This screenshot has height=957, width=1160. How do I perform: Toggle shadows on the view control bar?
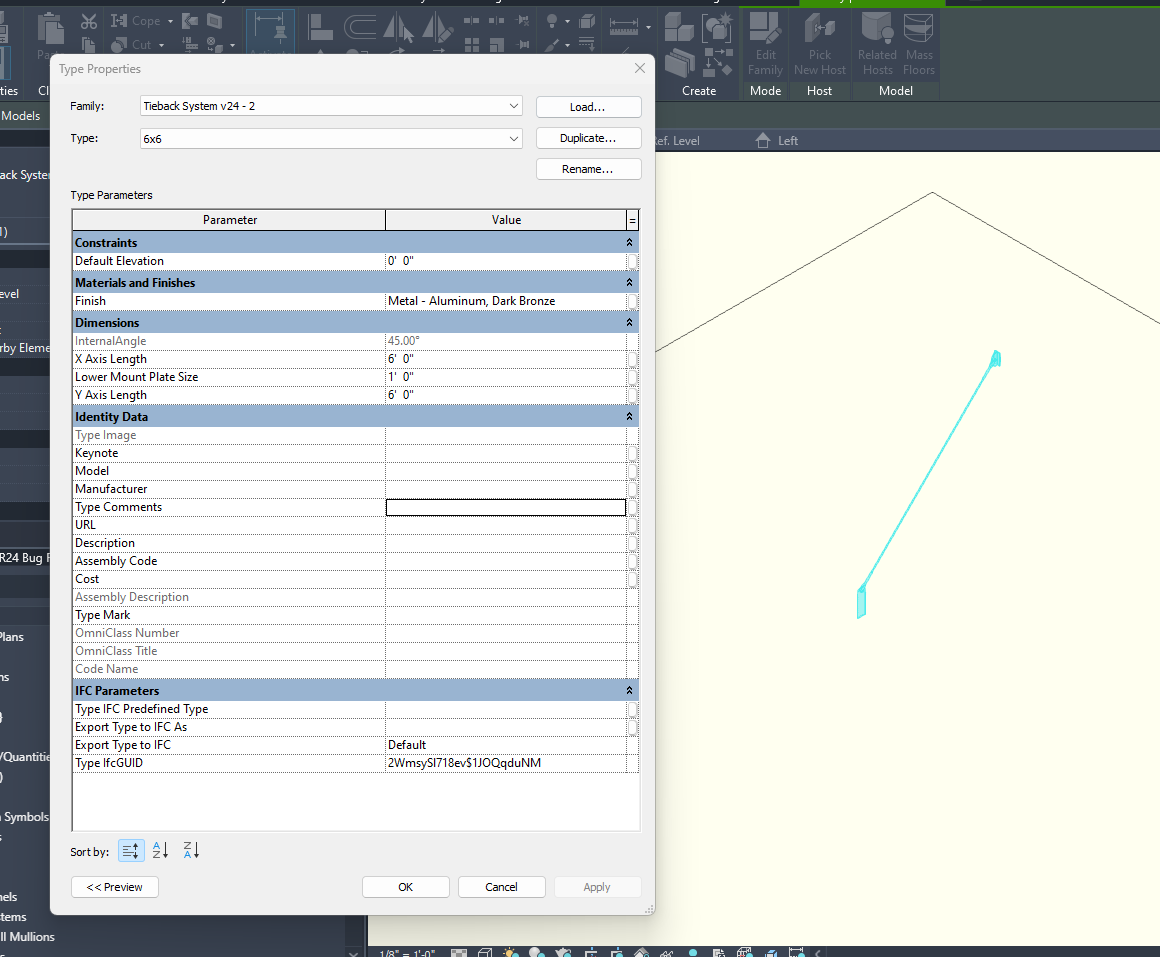536,951
